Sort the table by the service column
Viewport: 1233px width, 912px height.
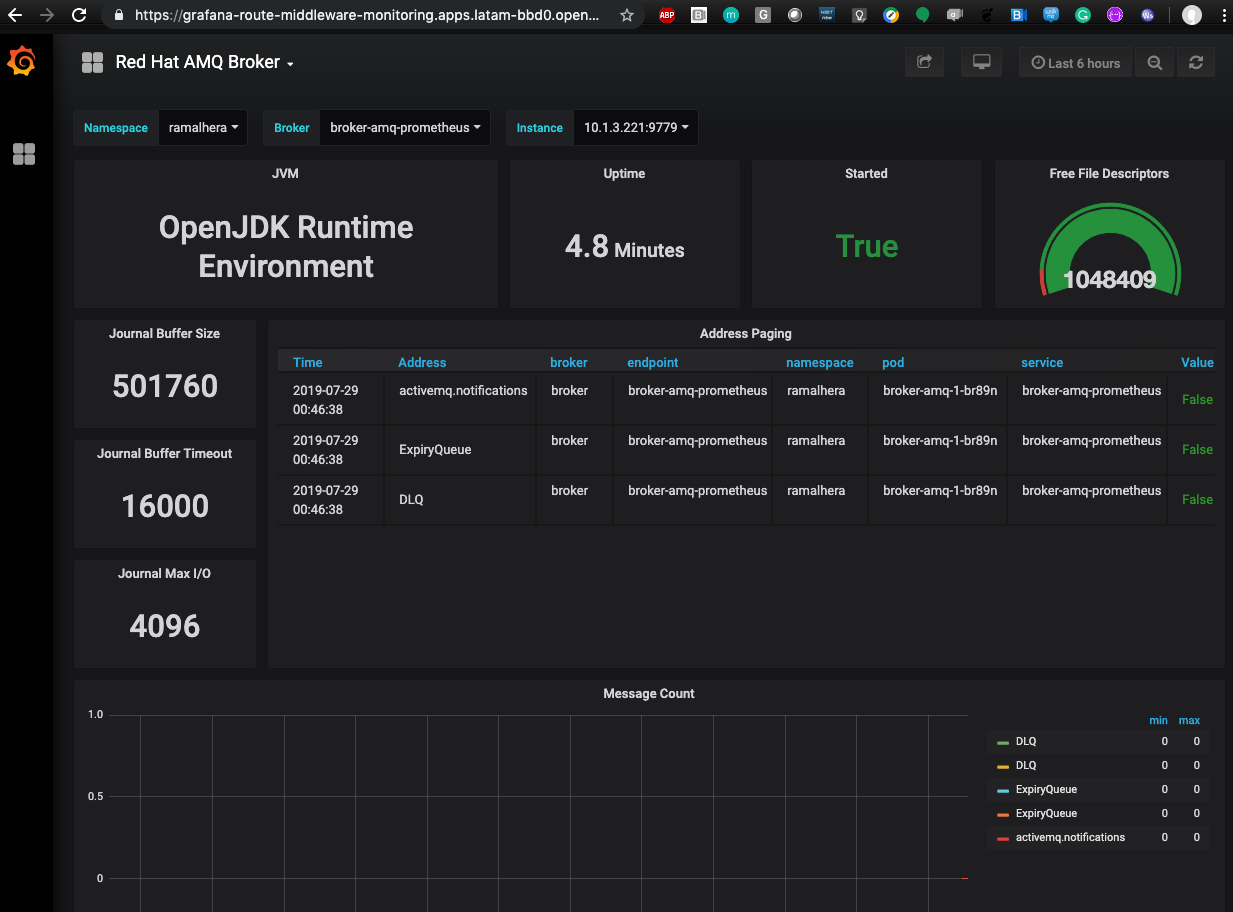click(x=1042, y=362)
